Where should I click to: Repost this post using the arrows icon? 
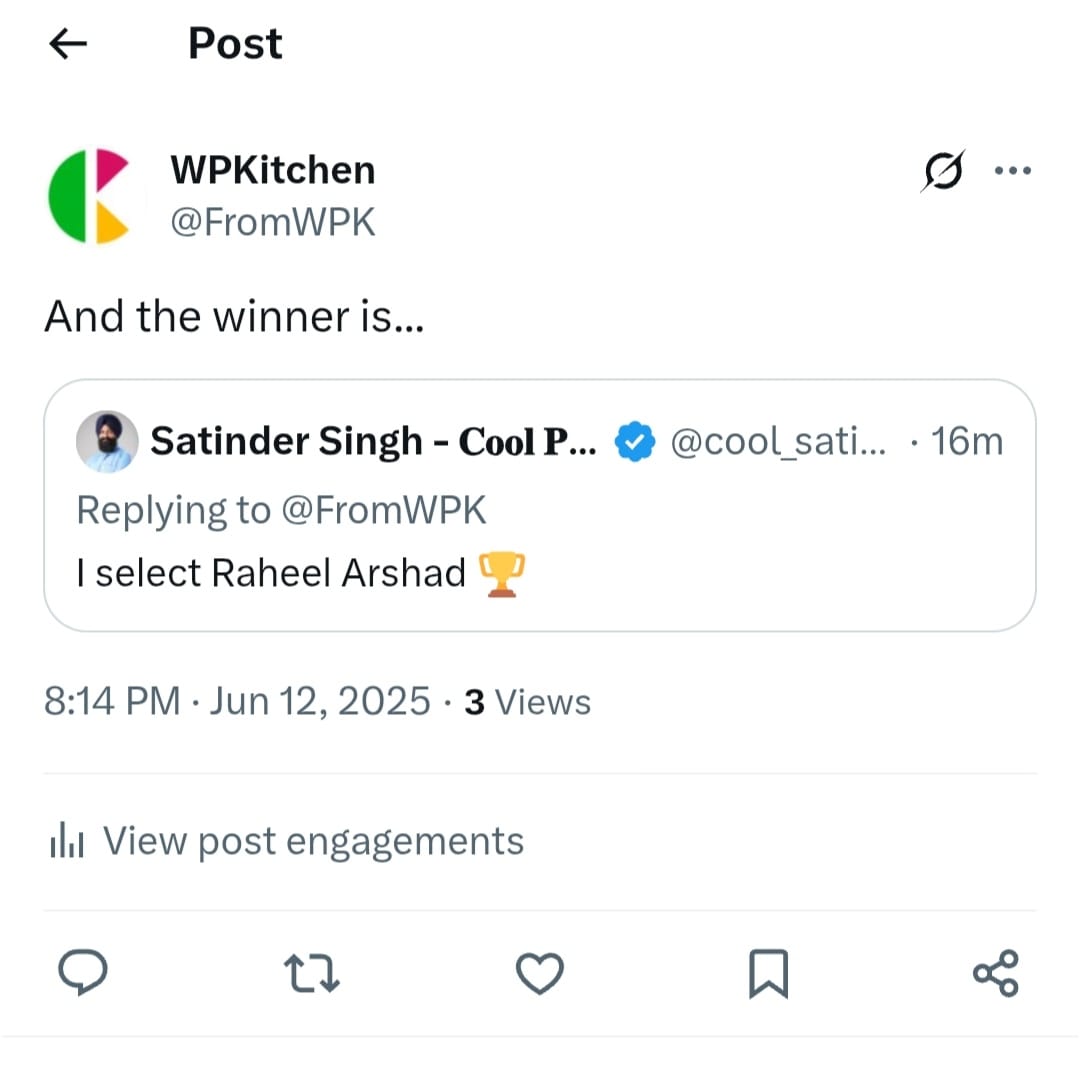pyautogui.click(x=311, y=973)
